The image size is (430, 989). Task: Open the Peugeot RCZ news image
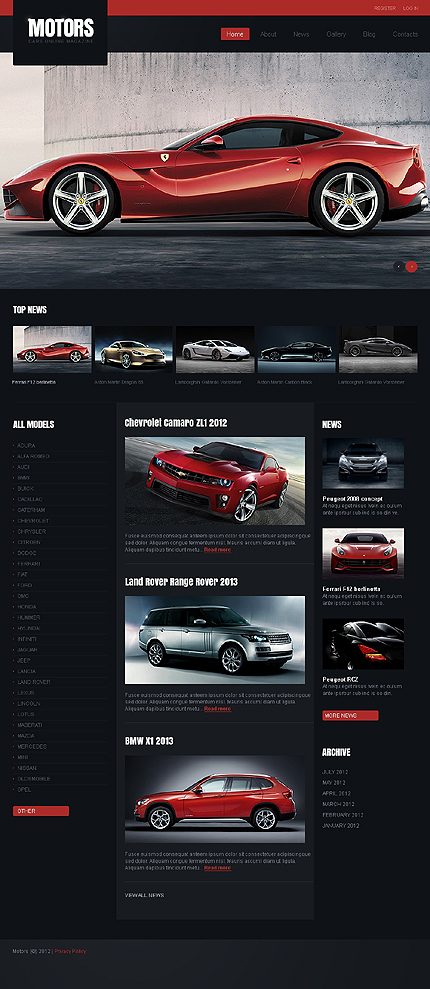pyautogui.click(x=363, y=644)
